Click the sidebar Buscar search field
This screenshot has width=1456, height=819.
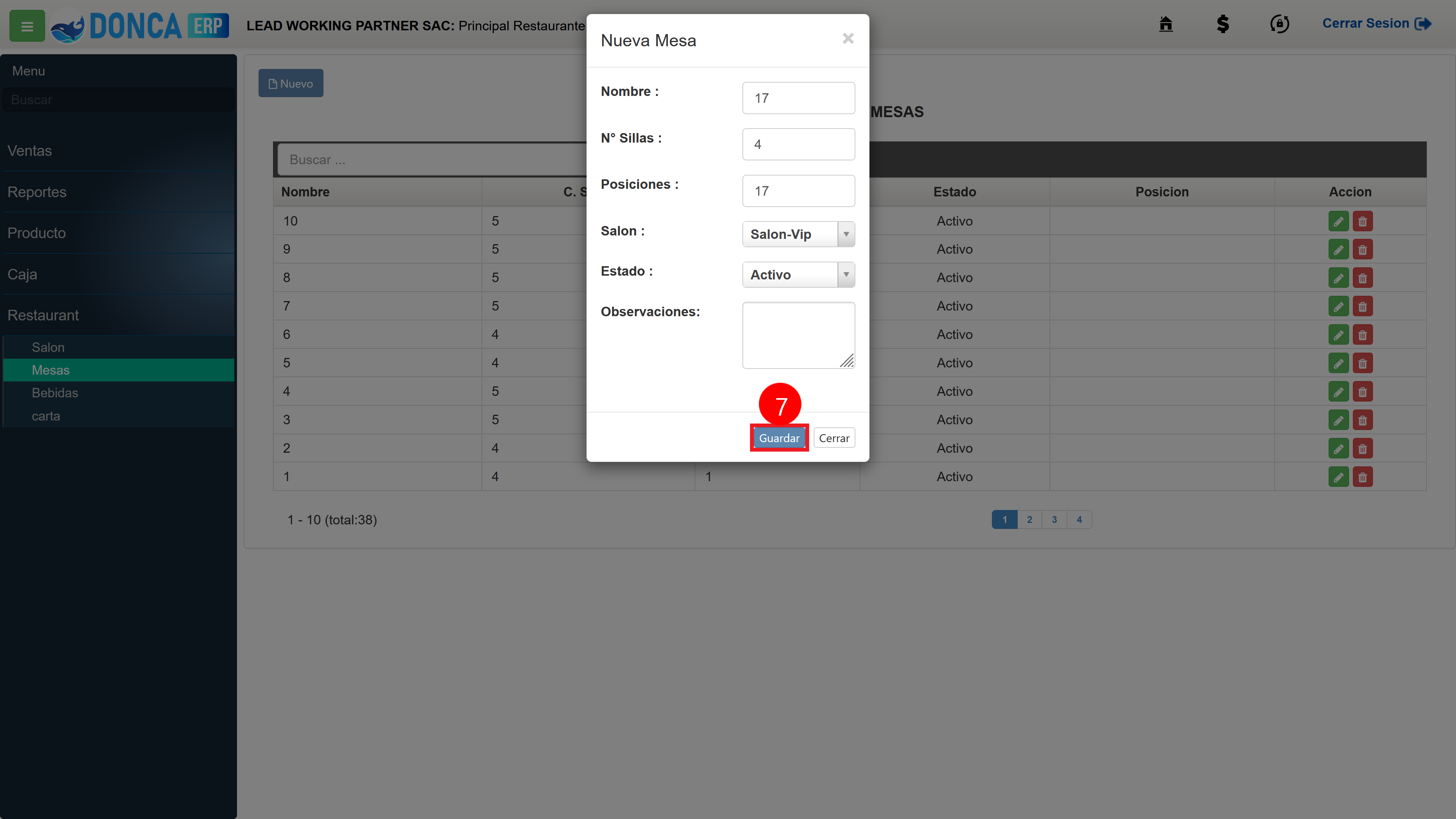click(118, 99)
